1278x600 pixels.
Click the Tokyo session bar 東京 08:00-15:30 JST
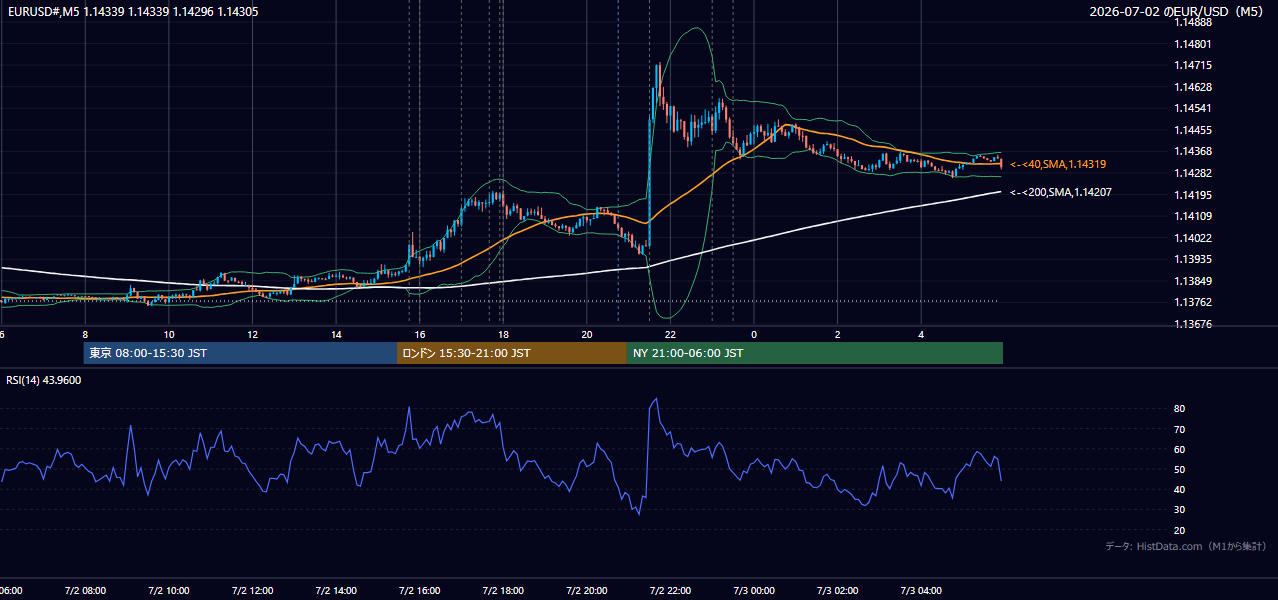coord(240,353)
